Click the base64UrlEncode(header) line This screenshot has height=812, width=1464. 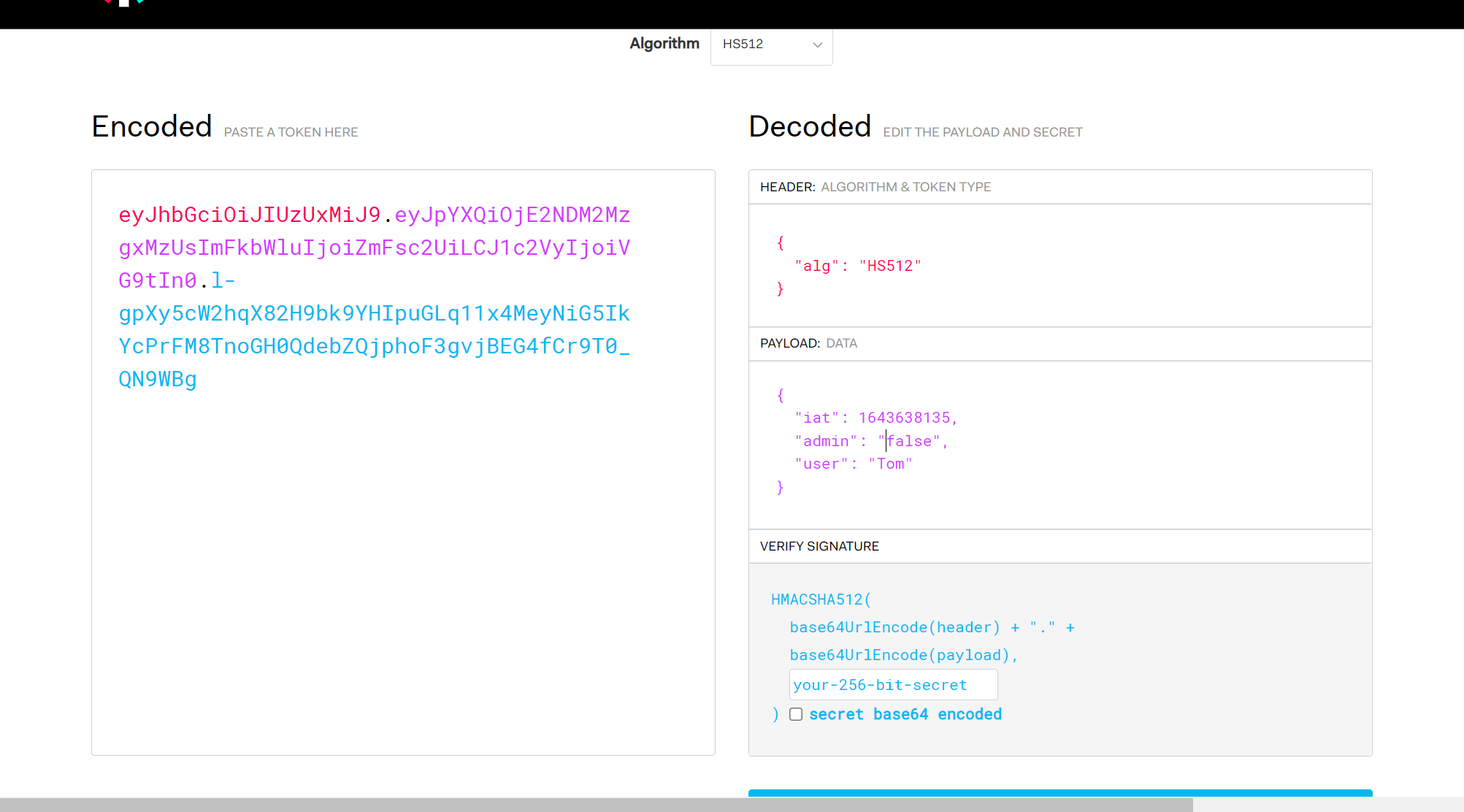click(x=932, y=627)
